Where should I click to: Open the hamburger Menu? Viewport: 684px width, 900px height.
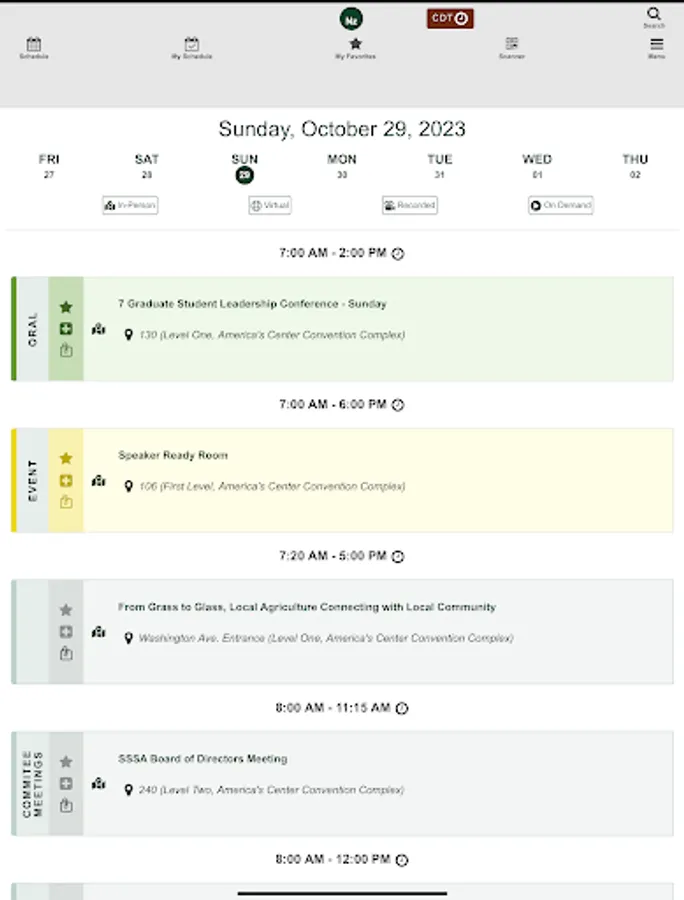656,47
